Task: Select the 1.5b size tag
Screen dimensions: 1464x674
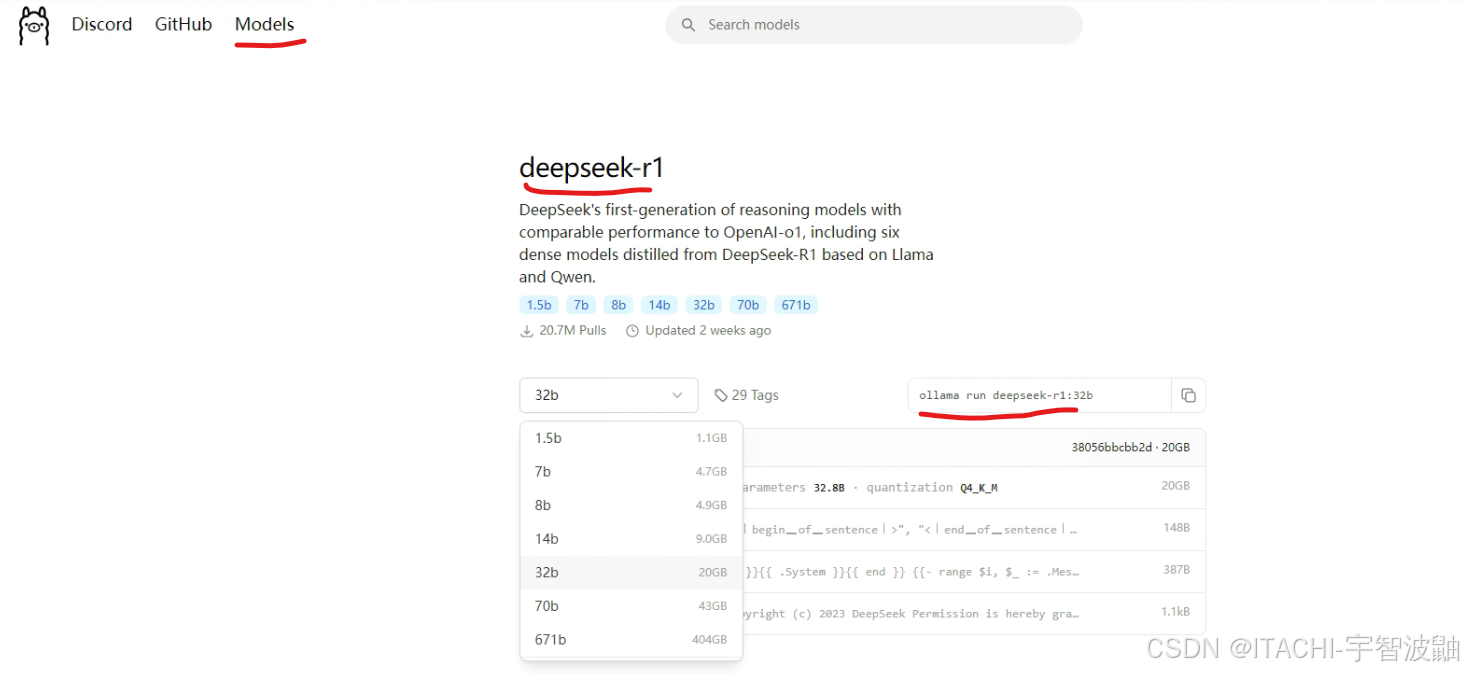Action: pyautogui.click(x=539, y=305)
